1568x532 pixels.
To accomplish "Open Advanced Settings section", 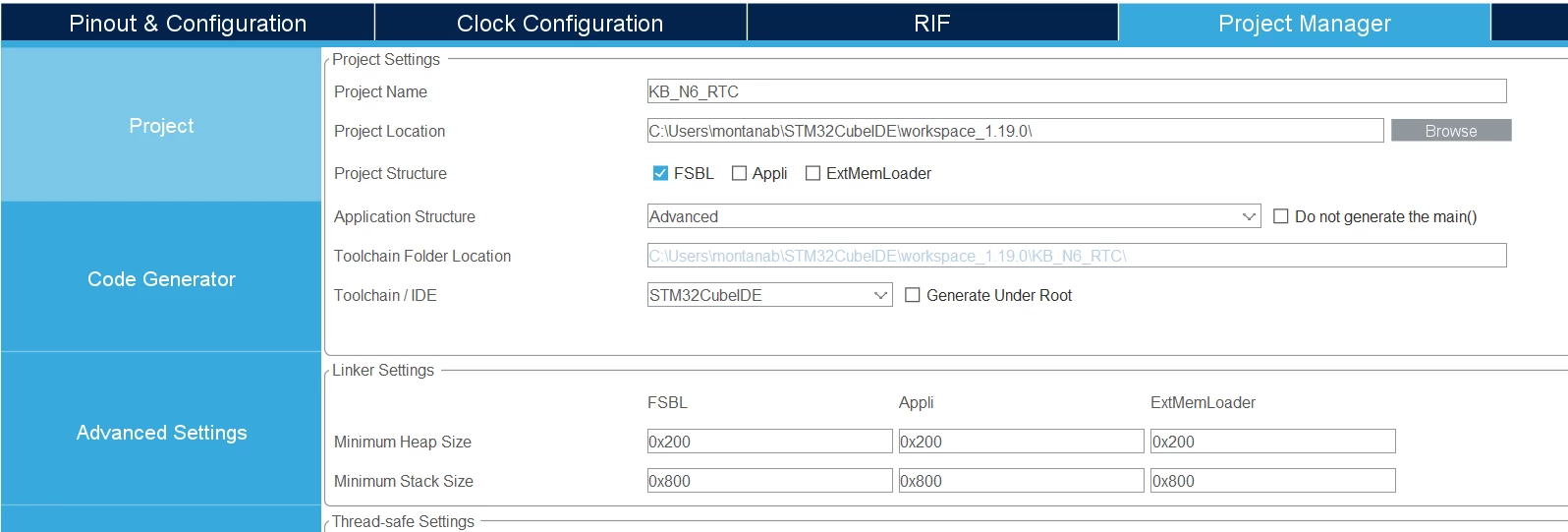I will (x=161, y=432).
